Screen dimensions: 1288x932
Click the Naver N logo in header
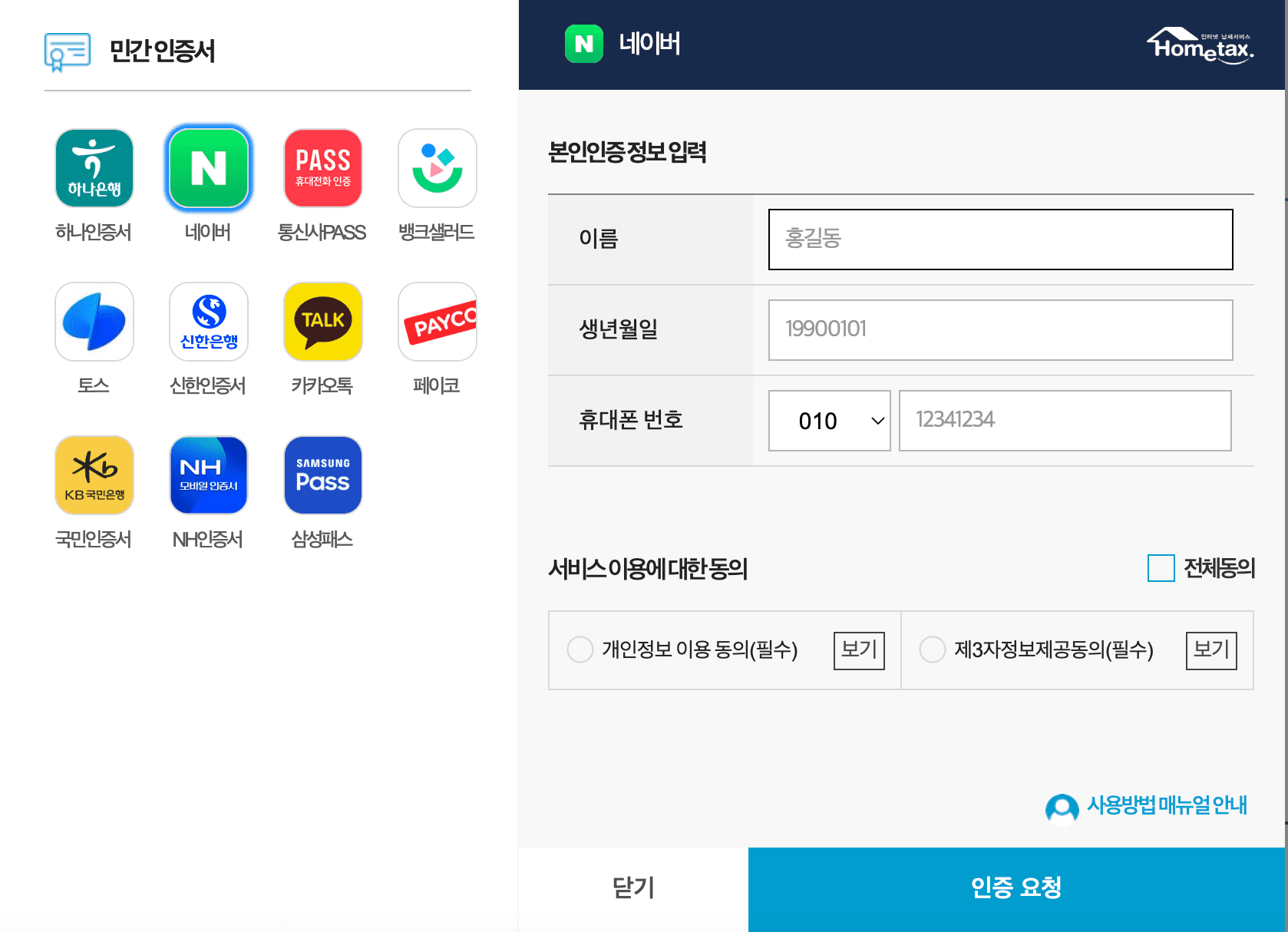(x=584, y=44)
